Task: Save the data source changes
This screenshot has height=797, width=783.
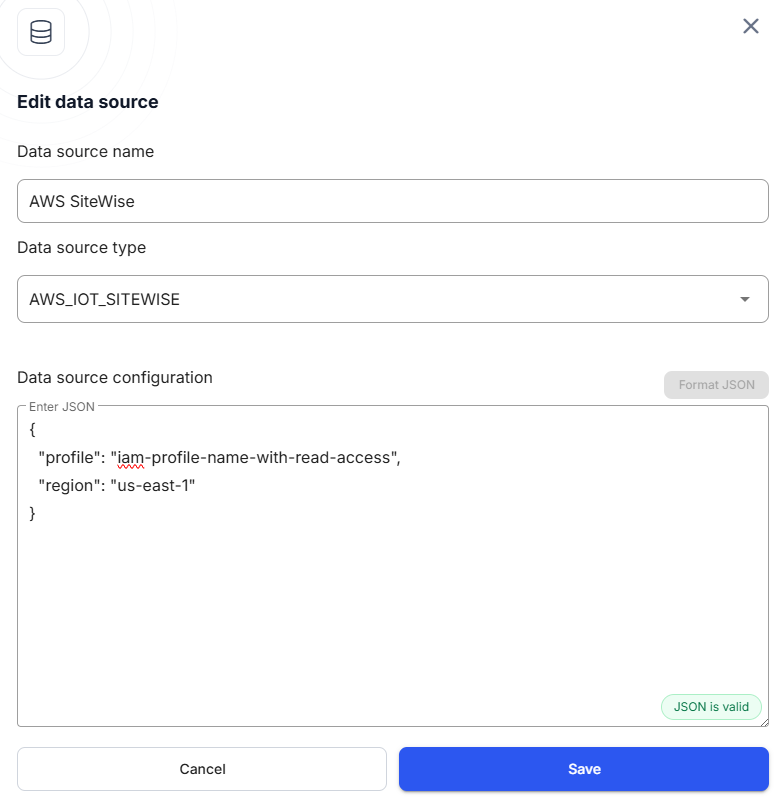Action: [x=584, y=769]
